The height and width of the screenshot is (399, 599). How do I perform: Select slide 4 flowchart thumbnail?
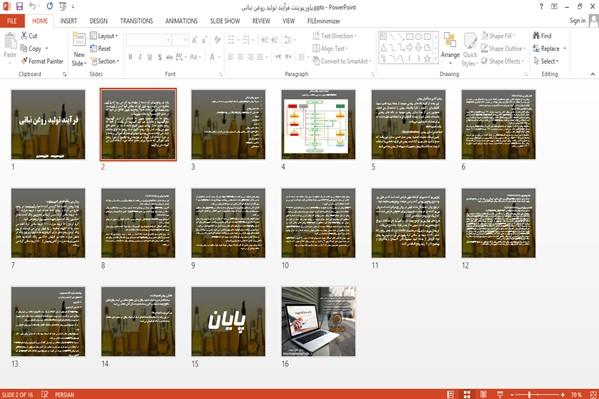[x=318, y=124]
